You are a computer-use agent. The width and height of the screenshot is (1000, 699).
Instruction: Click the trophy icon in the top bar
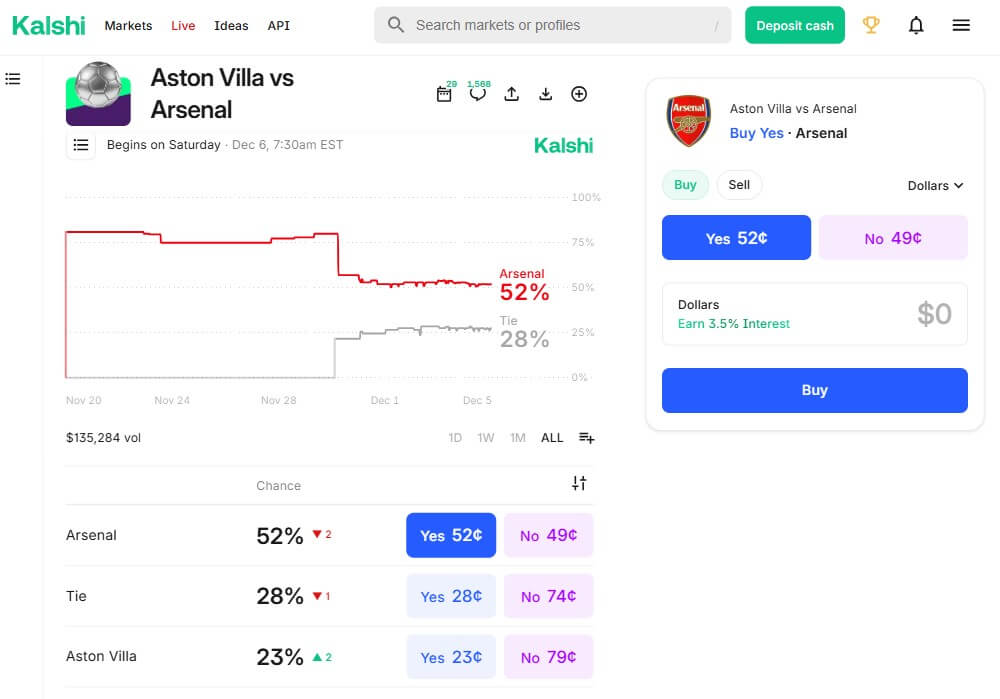[x=871, y=26]
